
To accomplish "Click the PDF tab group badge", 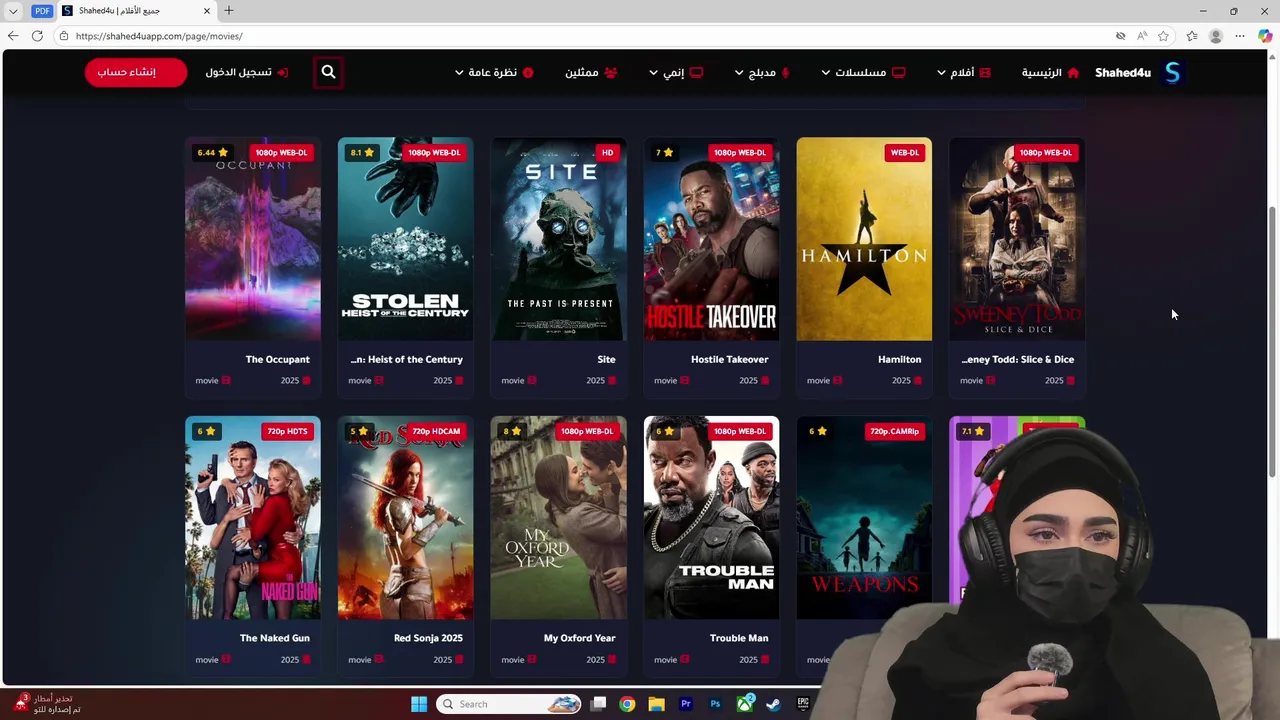I will tap(42, 11).
